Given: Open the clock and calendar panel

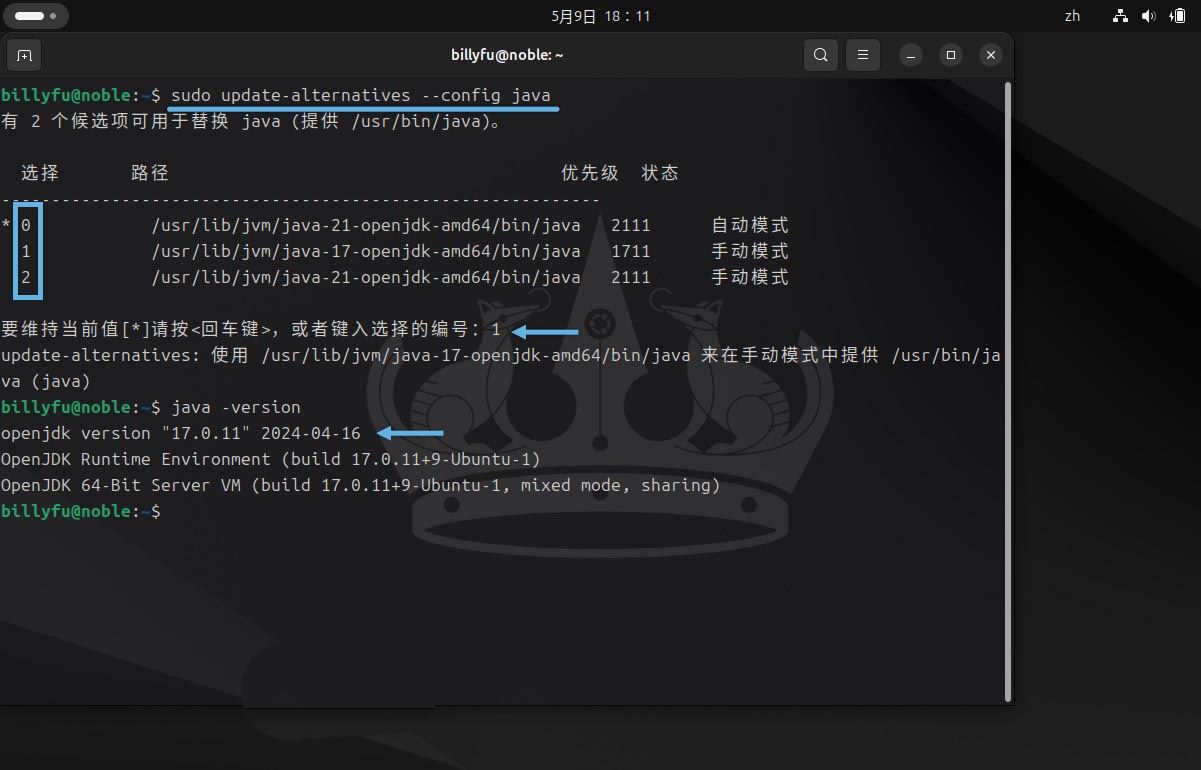Looking at the screenshot, I should pos(600,16).
